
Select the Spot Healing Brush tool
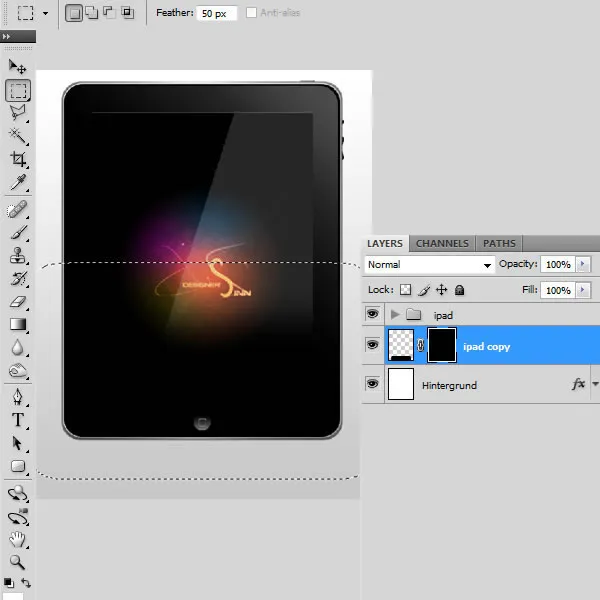[x=17, y=209]
